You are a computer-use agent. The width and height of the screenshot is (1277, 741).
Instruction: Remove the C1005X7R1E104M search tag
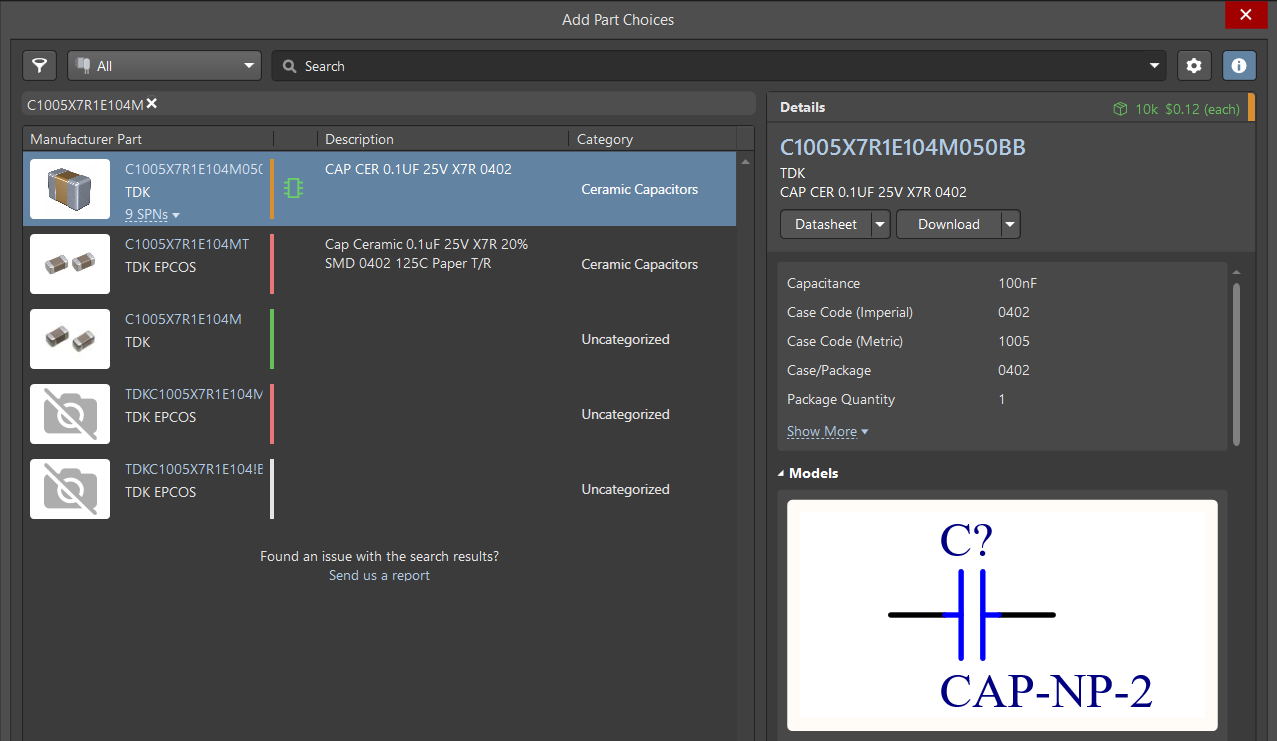[152, 104]
